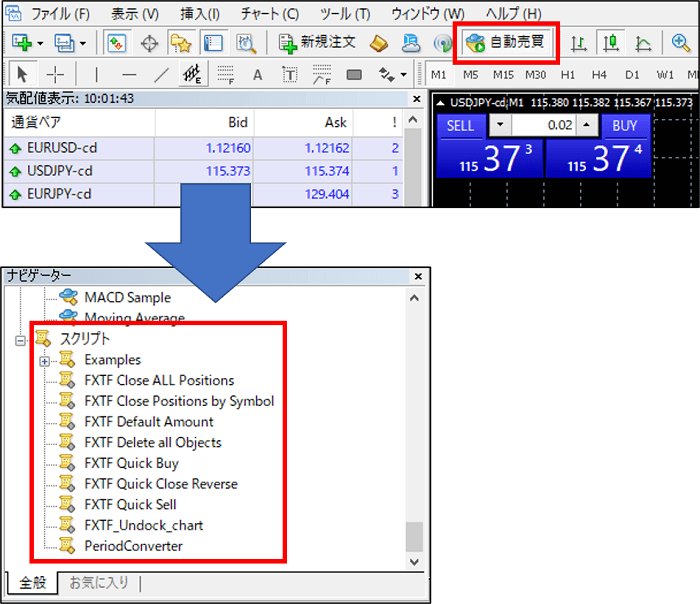Switch to candlestick chart display
The width and height of the screenshot is (700, 604).
(611, 43)
